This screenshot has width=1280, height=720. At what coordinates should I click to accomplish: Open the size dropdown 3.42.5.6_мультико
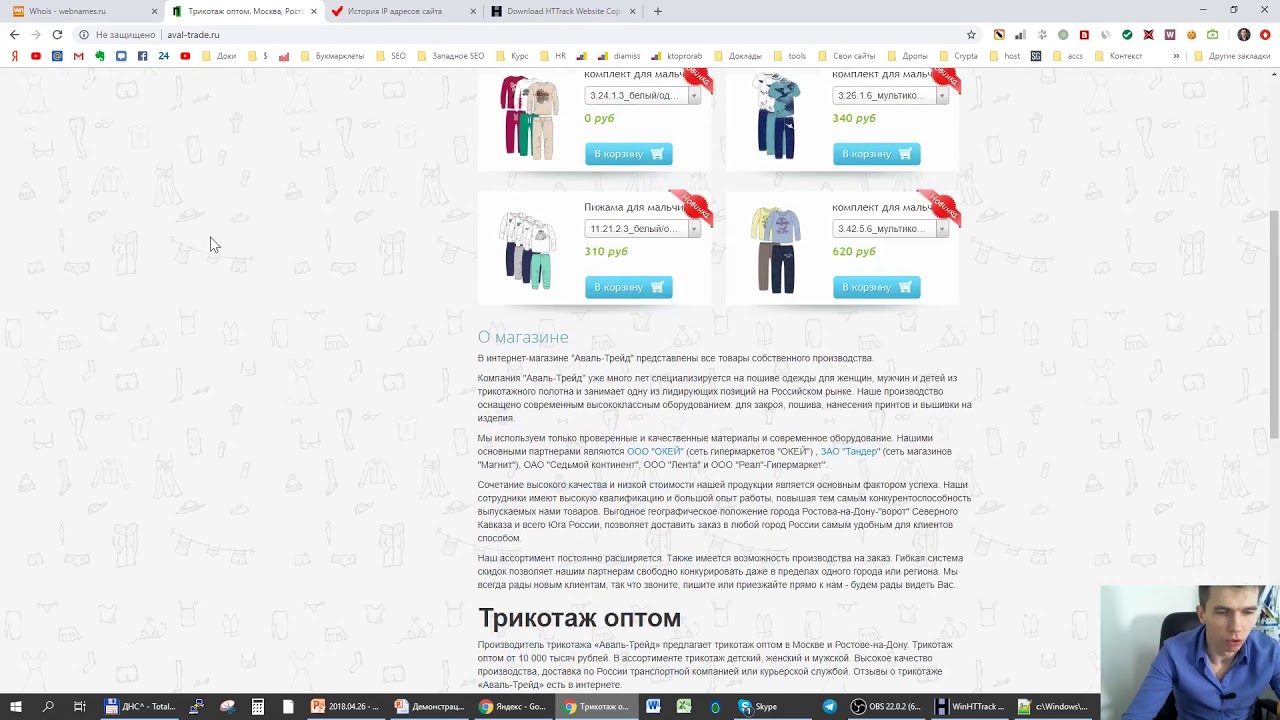890,229
